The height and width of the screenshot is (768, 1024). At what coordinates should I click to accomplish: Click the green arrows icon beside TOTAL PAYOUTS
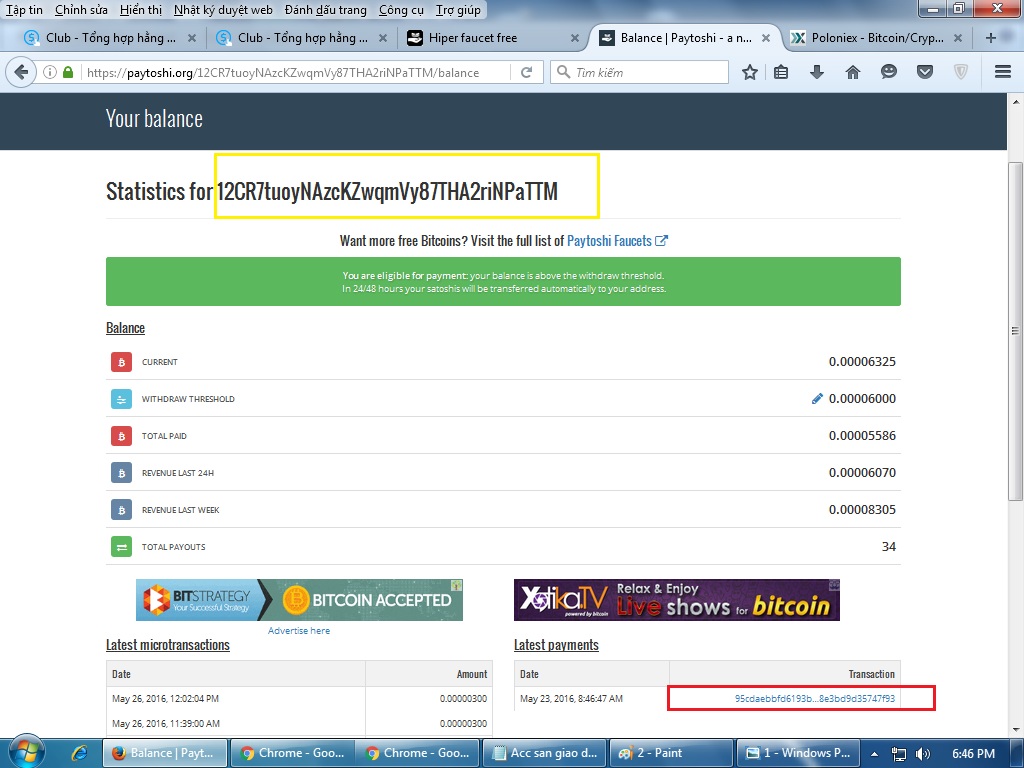tap(121, 547)
